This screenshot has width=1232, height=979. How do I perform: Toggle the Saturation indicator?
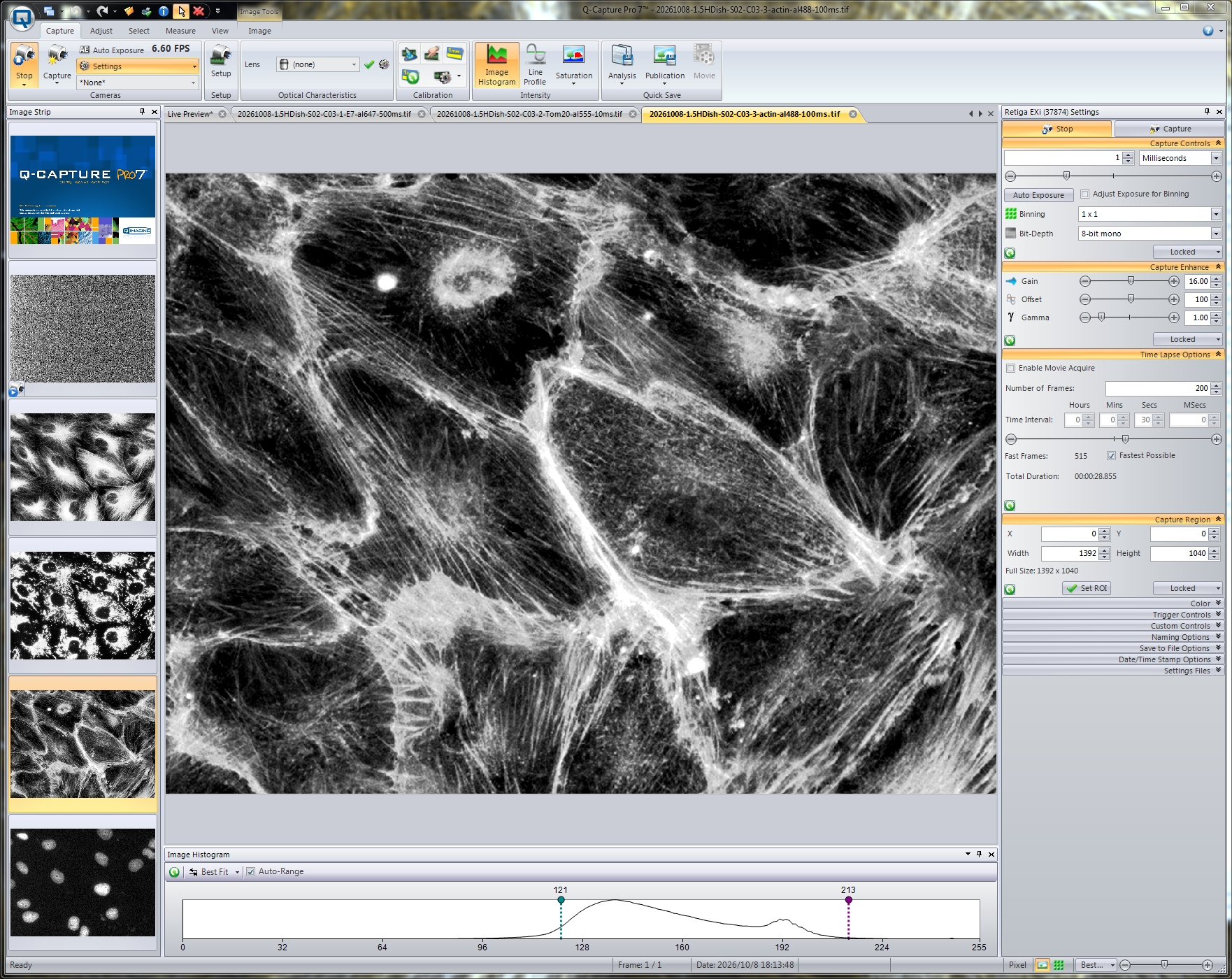pyautogui.click(x=573, y=65)
